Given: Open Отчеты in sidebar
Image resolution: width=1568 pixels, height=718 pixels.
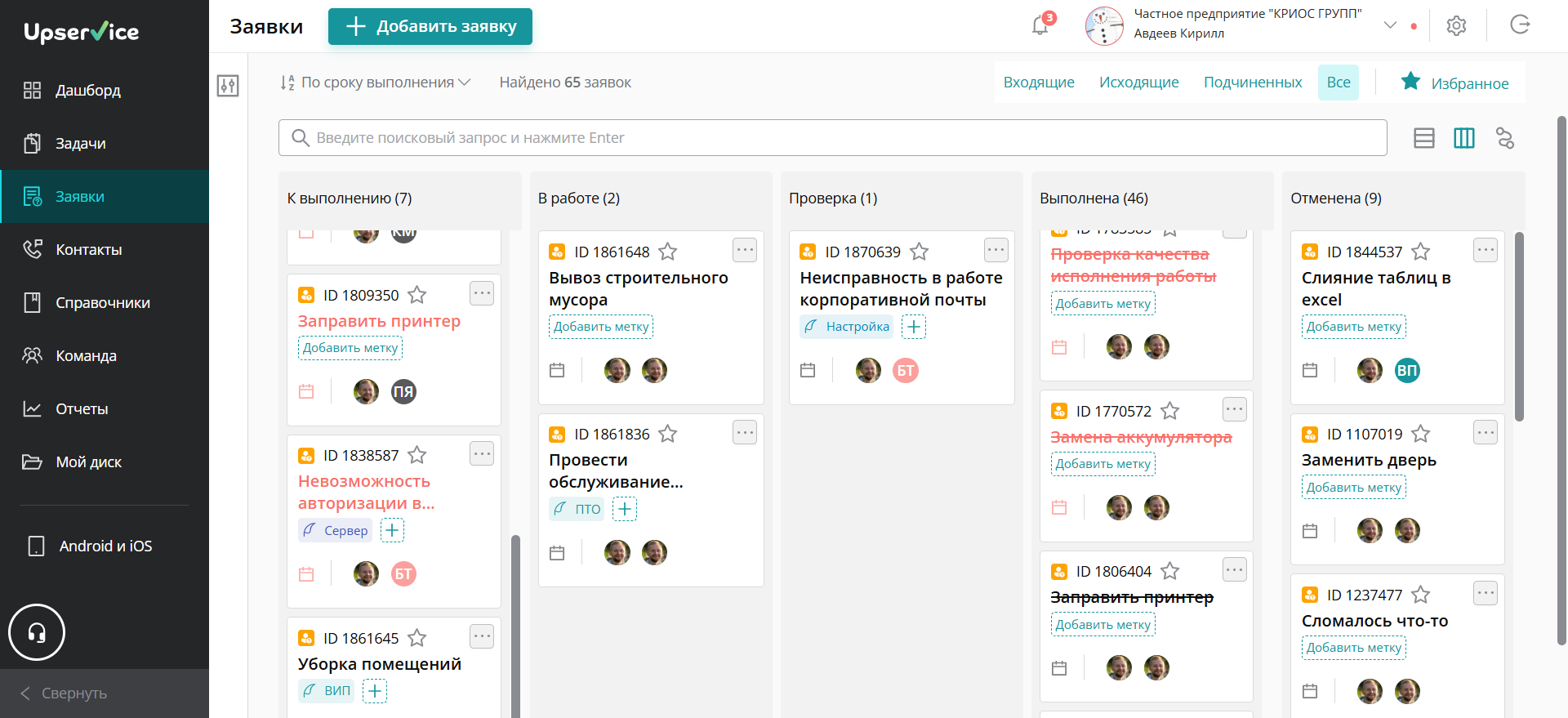Looking at the screenshot, I should click(x=105, y=408).
